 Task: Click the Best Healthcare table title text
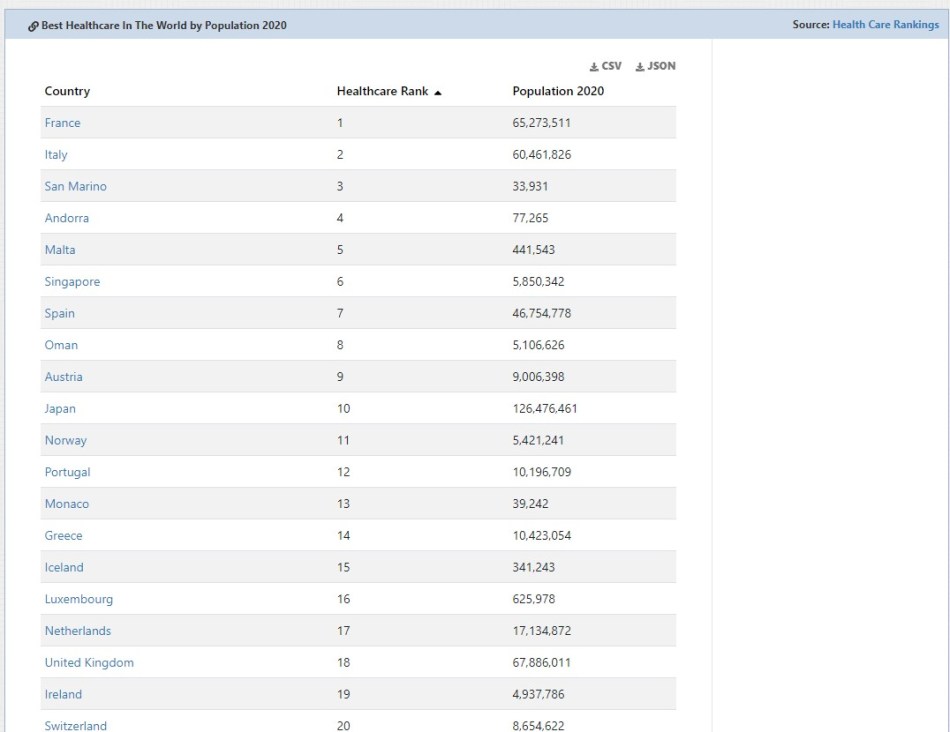pyautogui.click(x=164, y=26)
